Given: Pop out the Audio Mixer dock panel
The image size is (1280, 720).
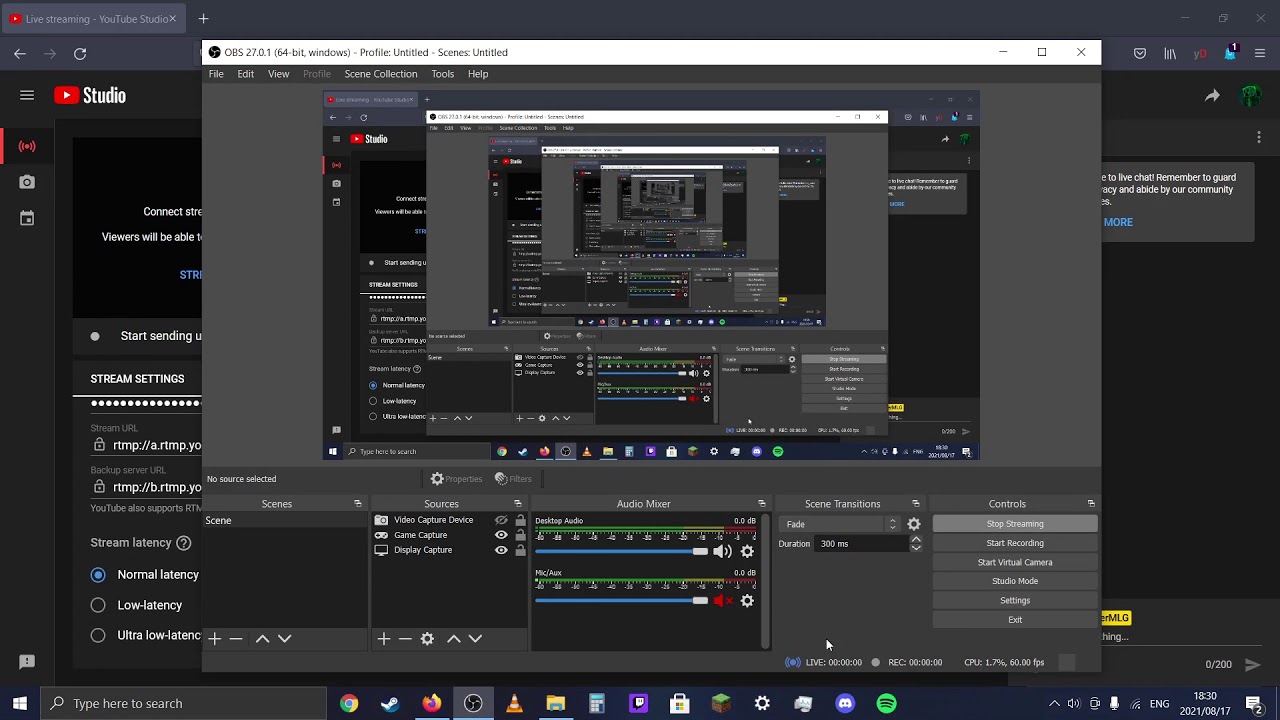Looking at the screenshot, I should click(x=761, y=504).
